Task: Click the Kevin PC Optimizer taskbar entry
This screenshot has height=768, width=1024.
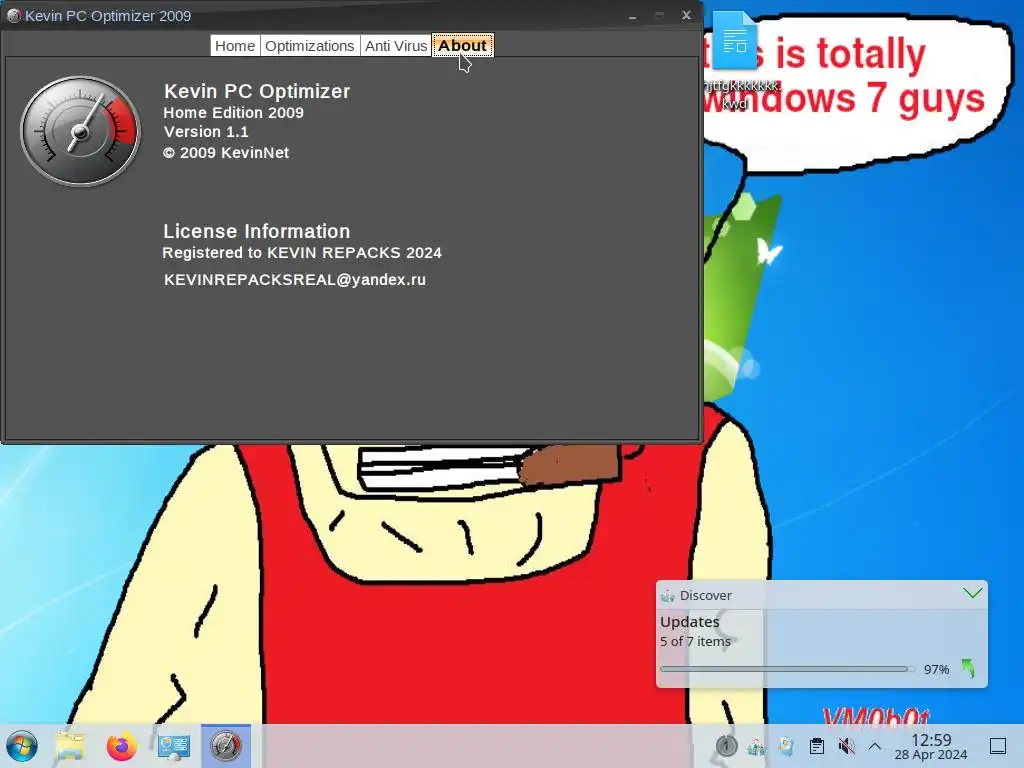Action: click(x=225, y=746)
